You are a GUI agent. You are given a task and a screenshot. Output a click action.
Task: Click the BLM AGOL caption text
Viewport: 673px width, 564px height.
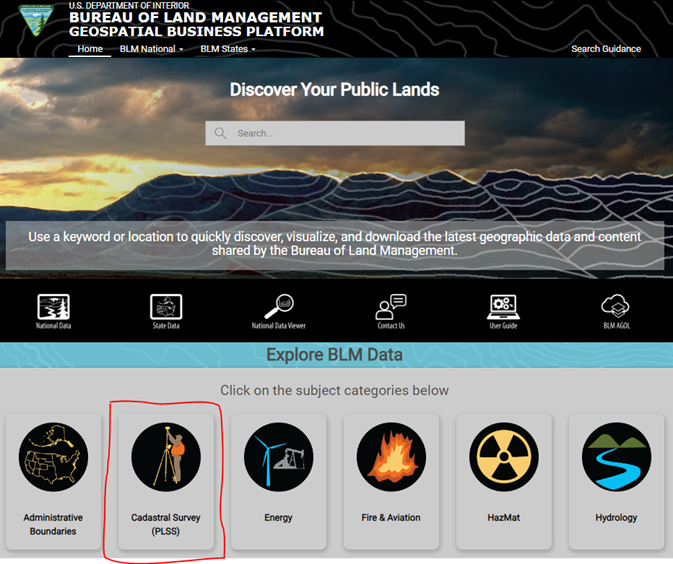[616, 326]
